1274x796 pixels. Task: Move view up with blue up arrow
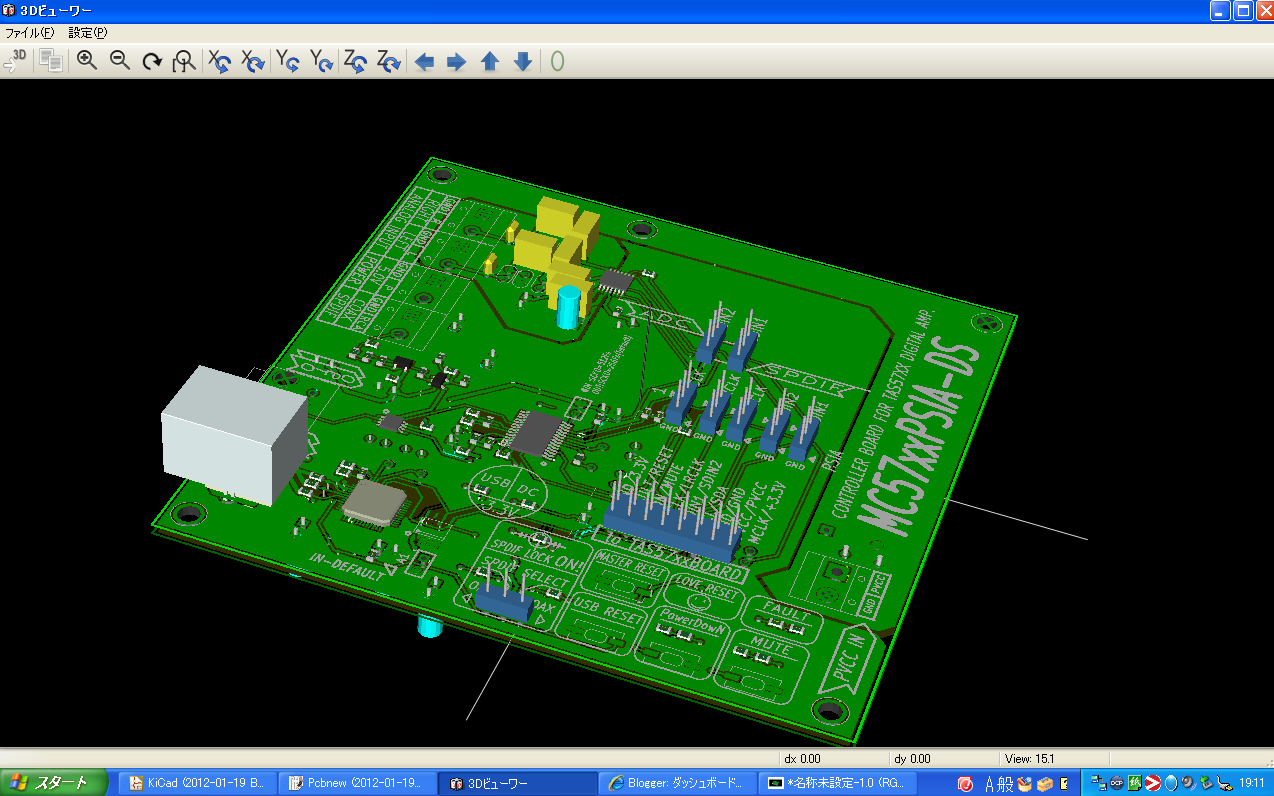(x=489, y=62)
